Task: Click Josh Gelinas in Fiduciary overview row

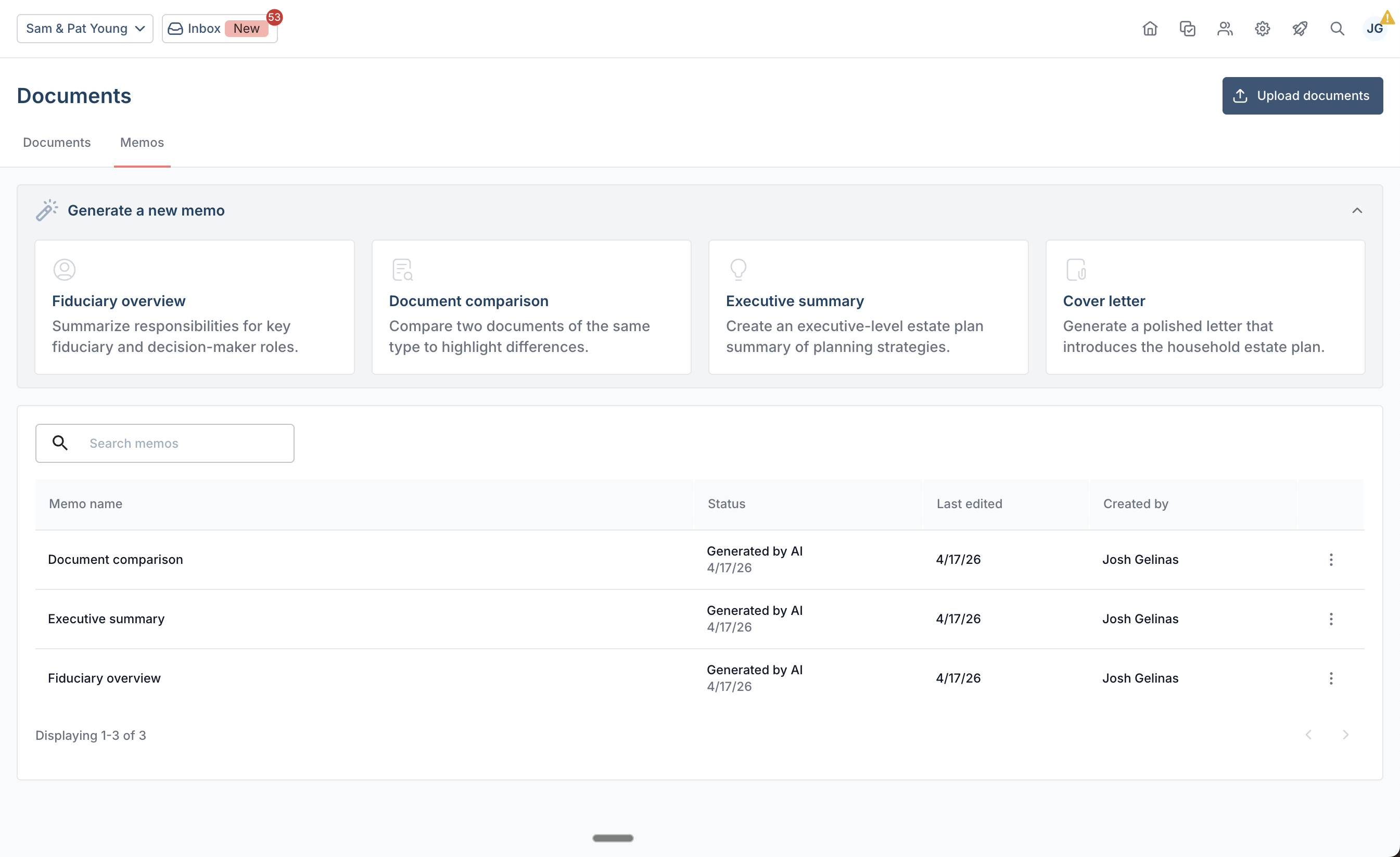Action: [x=1140, y=678]
